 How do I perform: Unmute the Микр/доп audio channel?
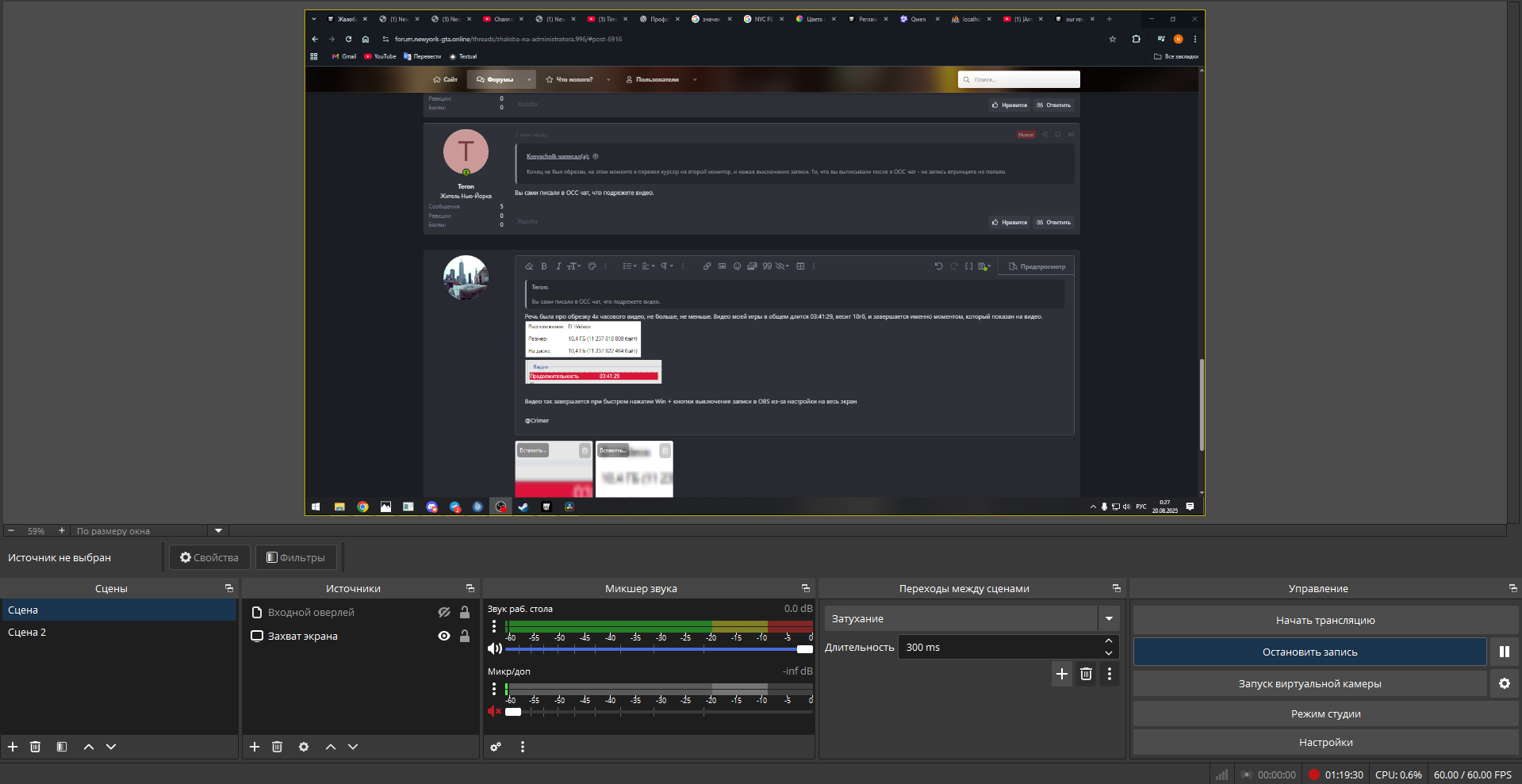pos(494,711)
